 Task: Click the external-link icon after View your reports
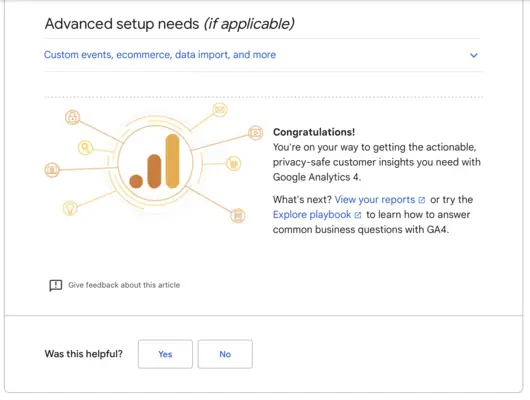point(421,200)
